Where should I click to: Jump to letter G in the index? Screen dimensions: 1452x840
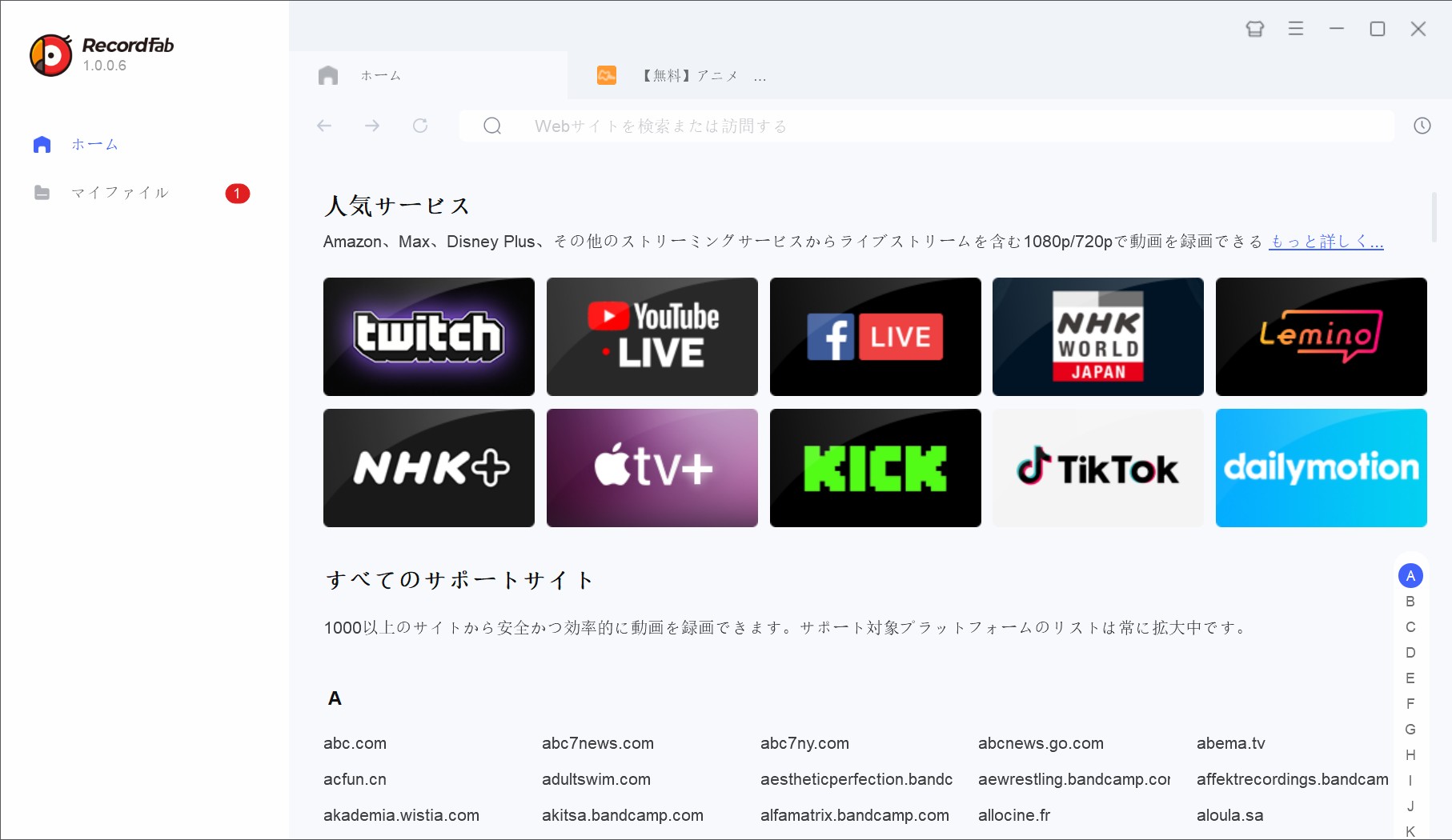coord(1410,730)
